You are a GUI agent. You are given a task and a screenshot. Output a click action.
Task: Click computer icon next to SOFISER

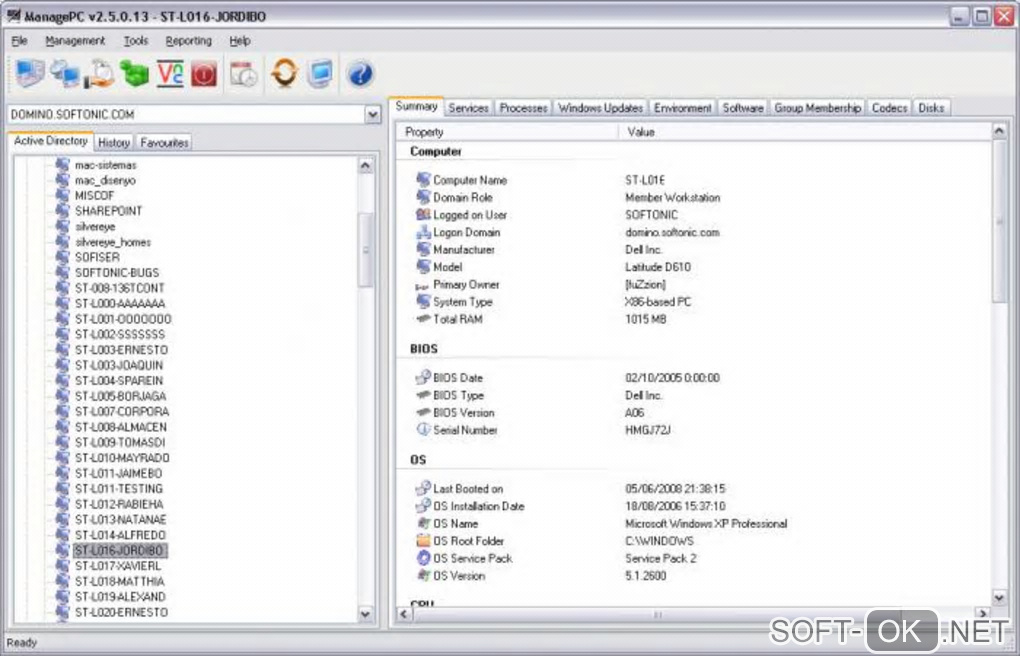point(62,256)
